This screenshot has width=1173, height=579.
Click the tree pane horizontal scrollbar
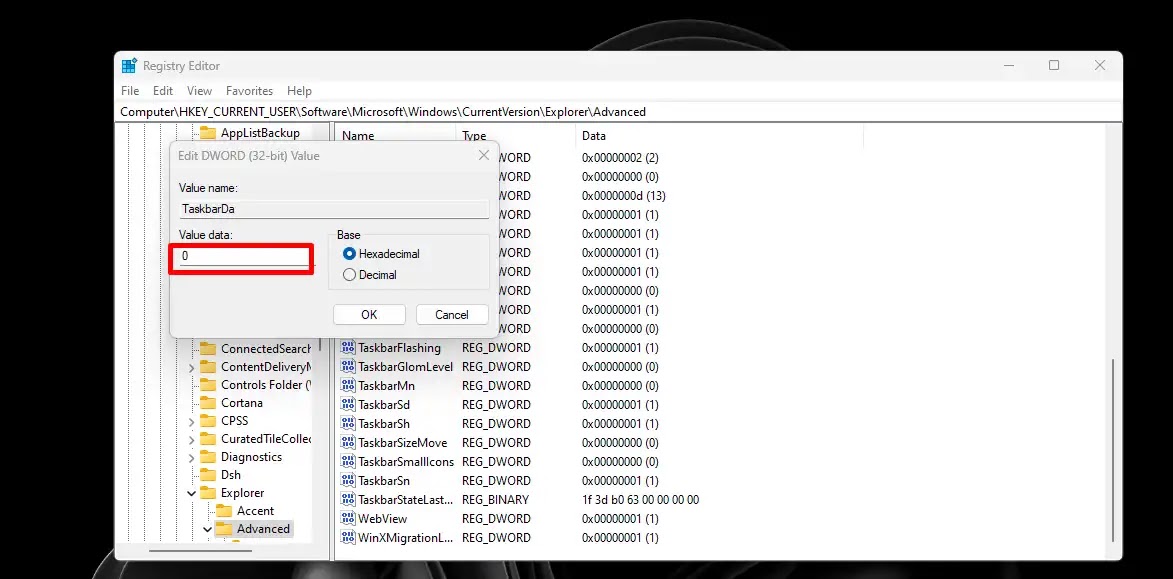click(201, 551)
